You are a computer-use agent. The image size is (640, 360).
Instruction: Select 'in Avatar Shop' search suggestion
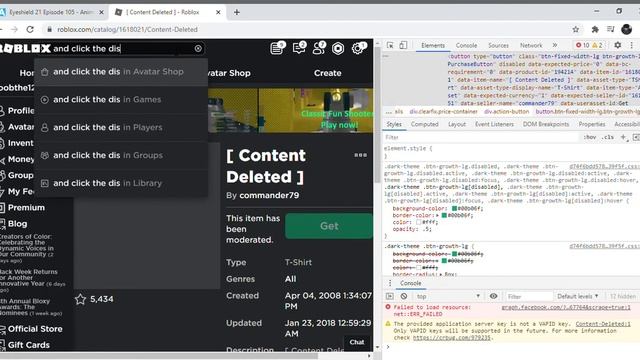[121, 72]
